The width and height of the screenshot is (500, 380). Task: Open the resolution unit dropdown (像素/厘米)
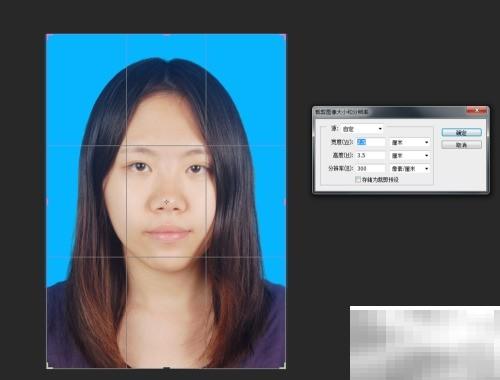click(x=410, y=169)
